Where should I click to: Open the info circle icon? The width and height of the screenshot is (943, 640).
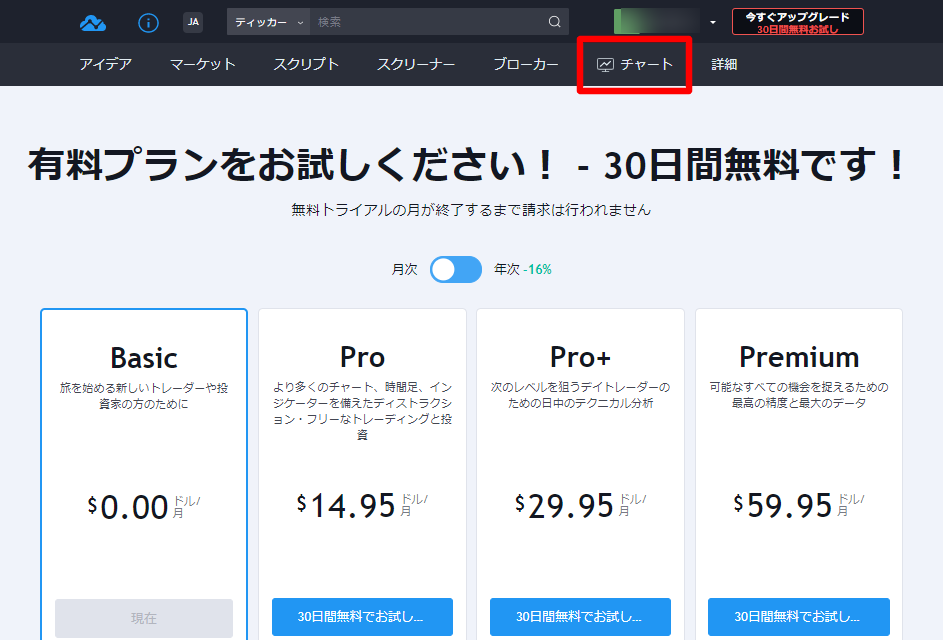148,23
